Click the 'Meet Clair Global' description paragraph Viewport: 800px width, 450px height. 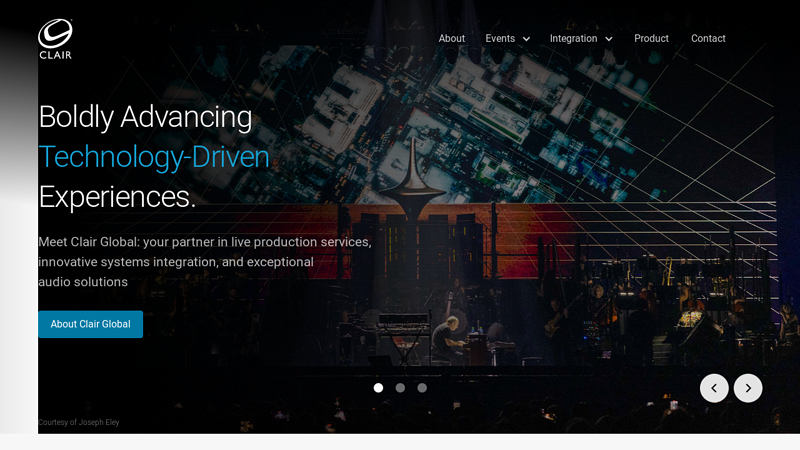tap(205, 262)
